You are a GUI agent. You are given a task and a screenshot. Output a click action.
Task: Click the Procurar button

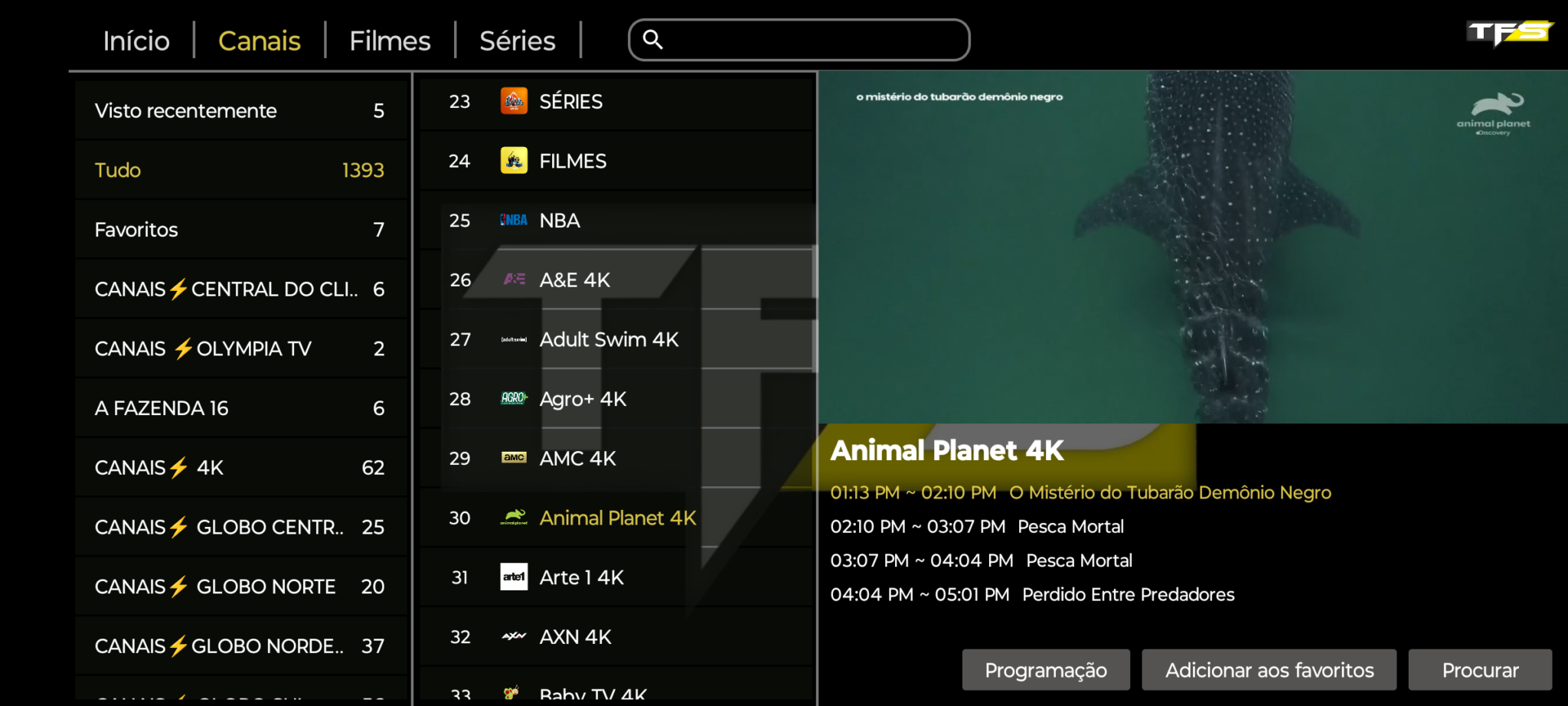[1479, 670]
